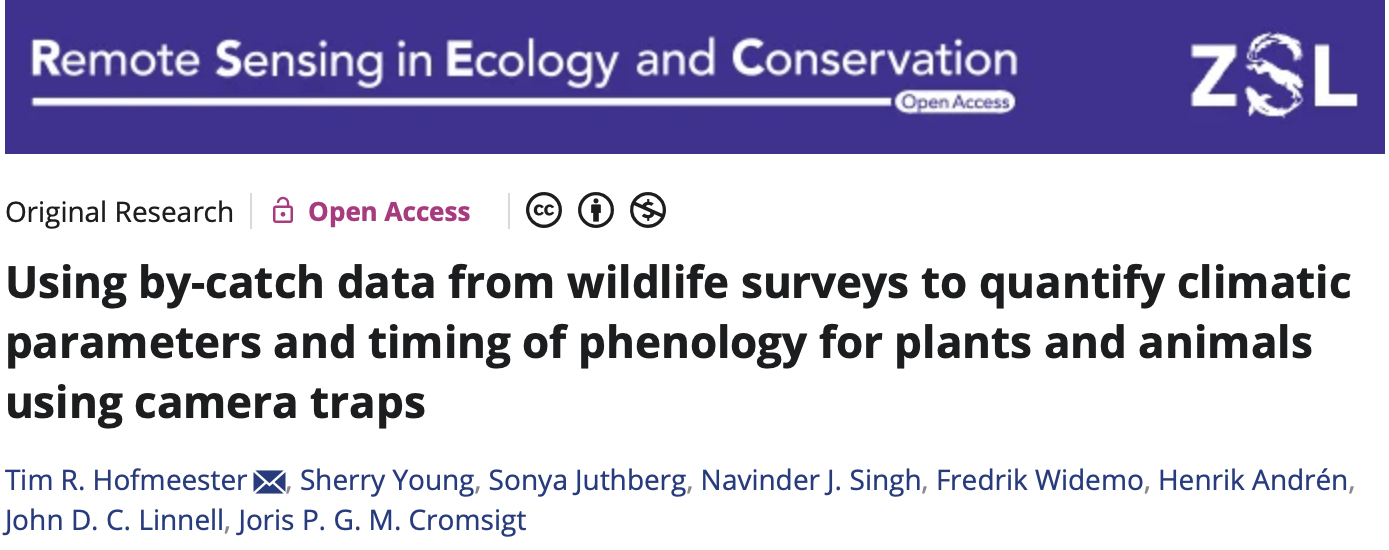
Task: Click the envelope email icon beside Hofmeester
Action: pyautogui.click(x=270, y=482)
